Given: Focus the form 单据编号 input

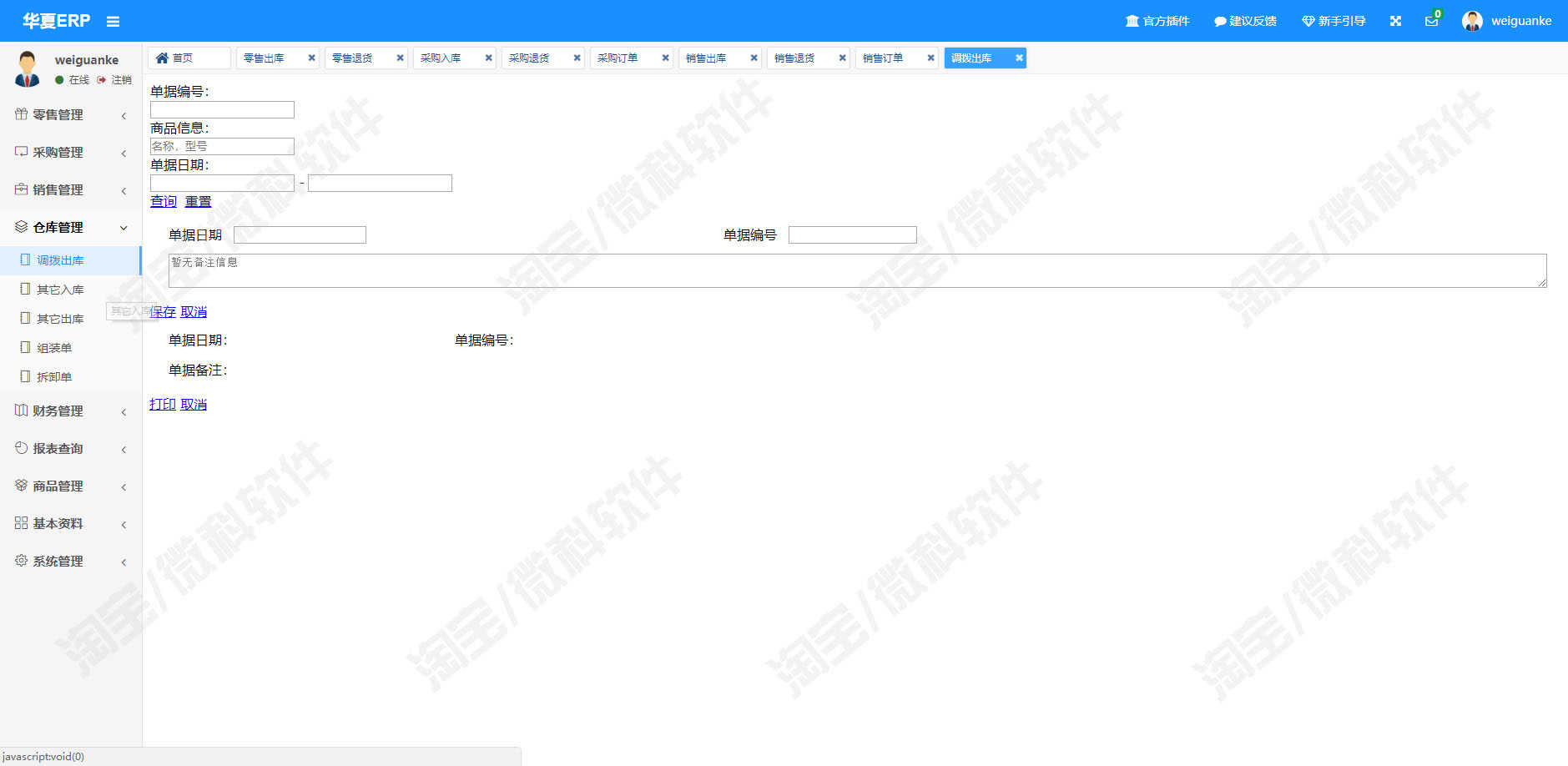Looking at the screenshot, I should pyautogui.click(x=853, y=235).
